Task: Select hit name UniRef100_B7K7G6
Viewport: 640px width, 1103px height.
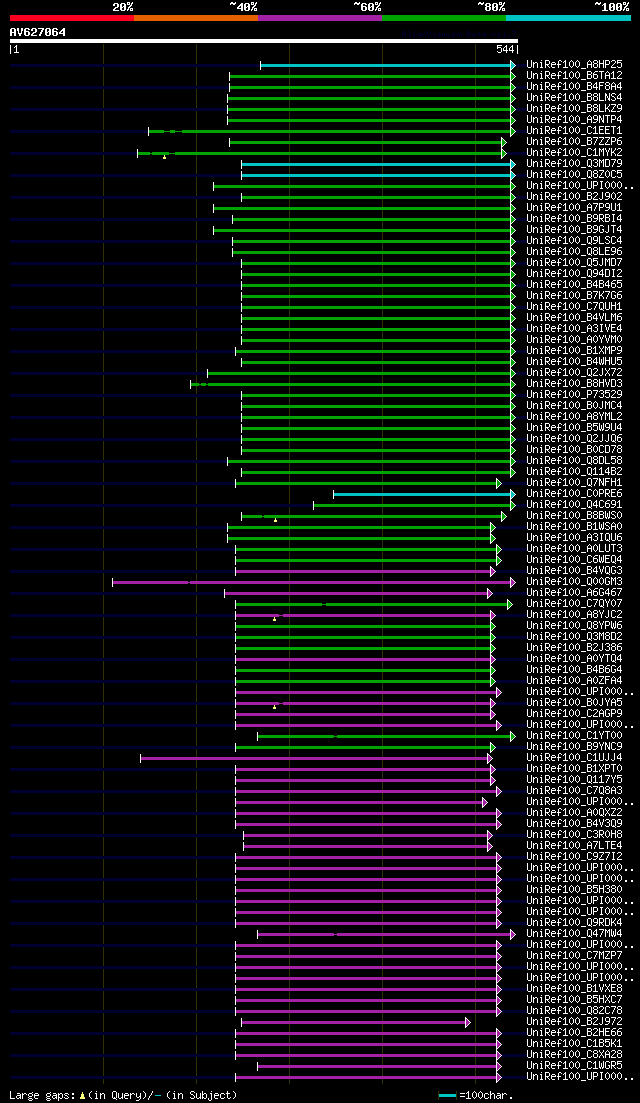Action: pyautogui.click(x=574, y=295)
